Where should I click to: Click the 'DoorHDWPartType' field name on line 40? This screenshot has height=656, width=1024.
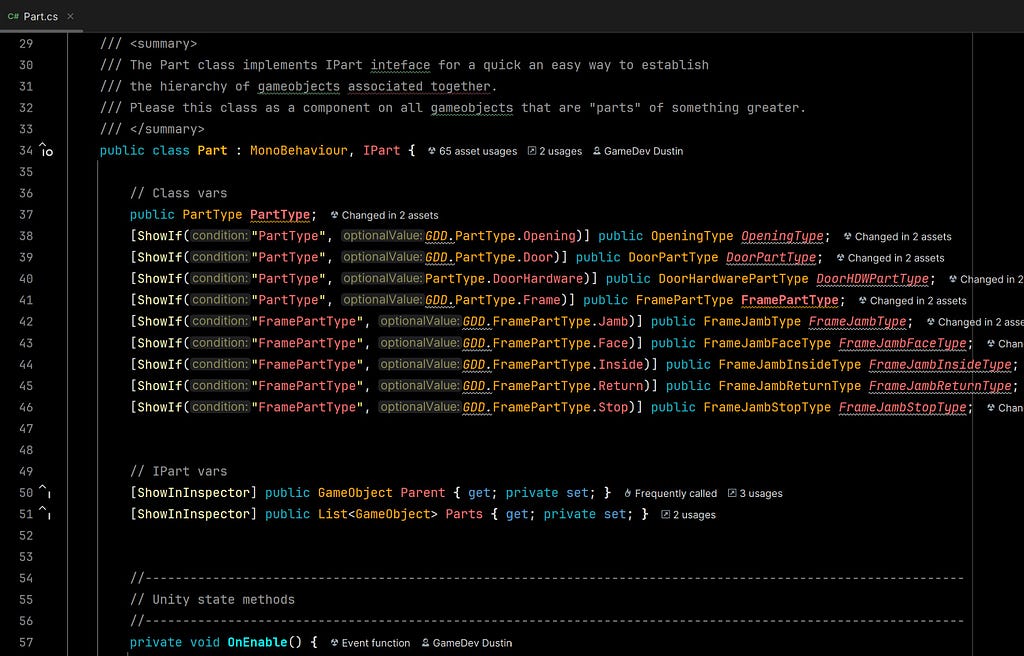click(x=872, y=279)
